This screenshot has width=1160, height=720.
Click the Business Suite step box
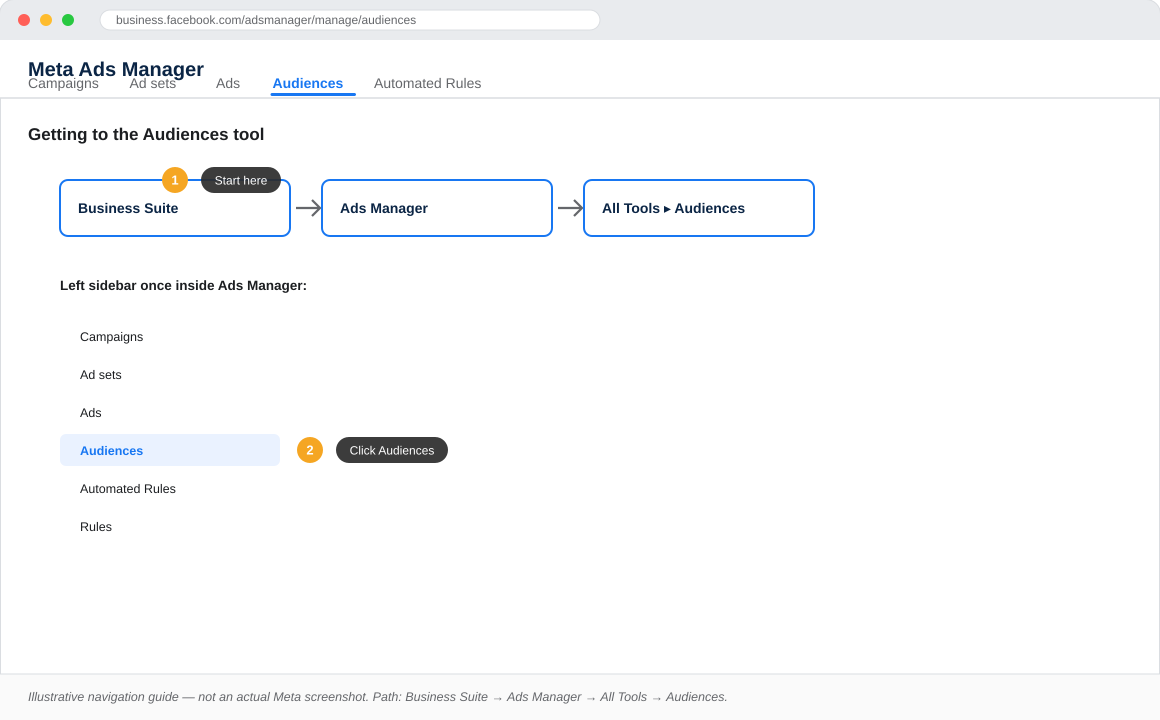pyautogui.click(x=175, y=208)
